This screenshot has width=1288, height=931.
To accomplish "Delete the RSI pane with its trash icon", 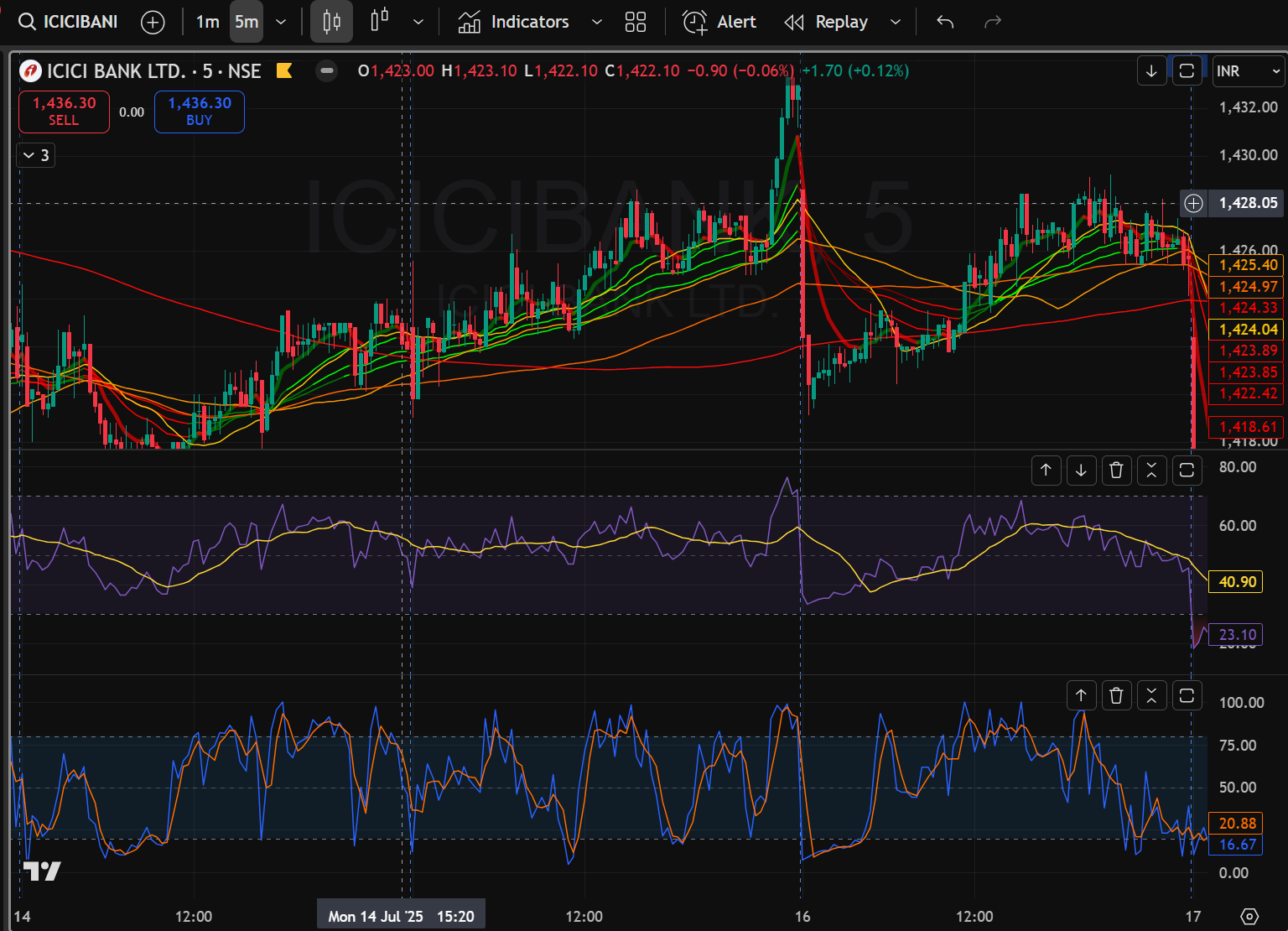I will tap(1116, 471).
